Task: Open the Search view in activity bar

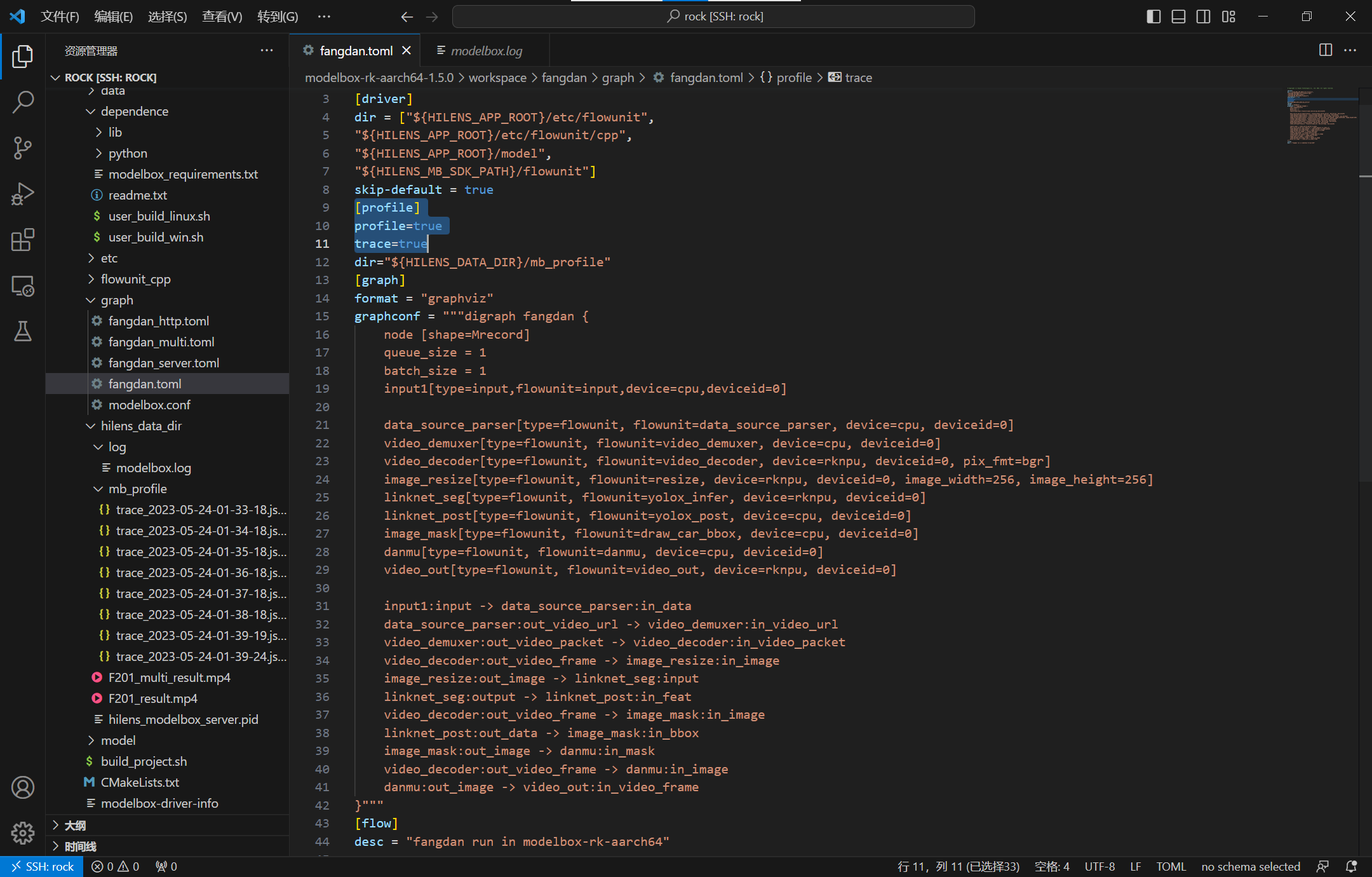Action: click(x=23, y=102)
